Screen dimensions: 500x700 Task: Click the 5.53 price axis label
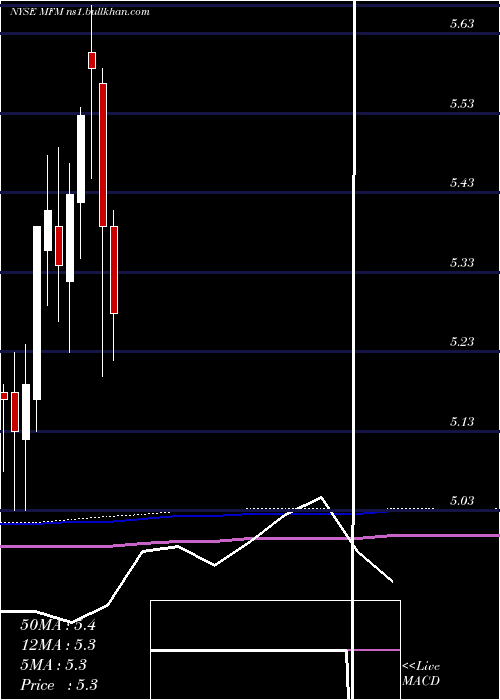[x=462, y=104]
